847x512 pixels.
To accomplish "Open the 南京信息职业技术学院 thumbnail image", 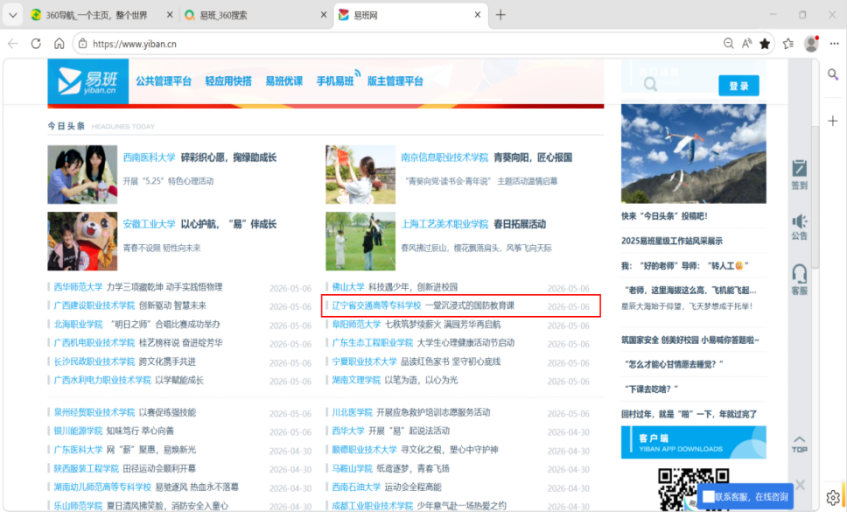I will [360, 174].
